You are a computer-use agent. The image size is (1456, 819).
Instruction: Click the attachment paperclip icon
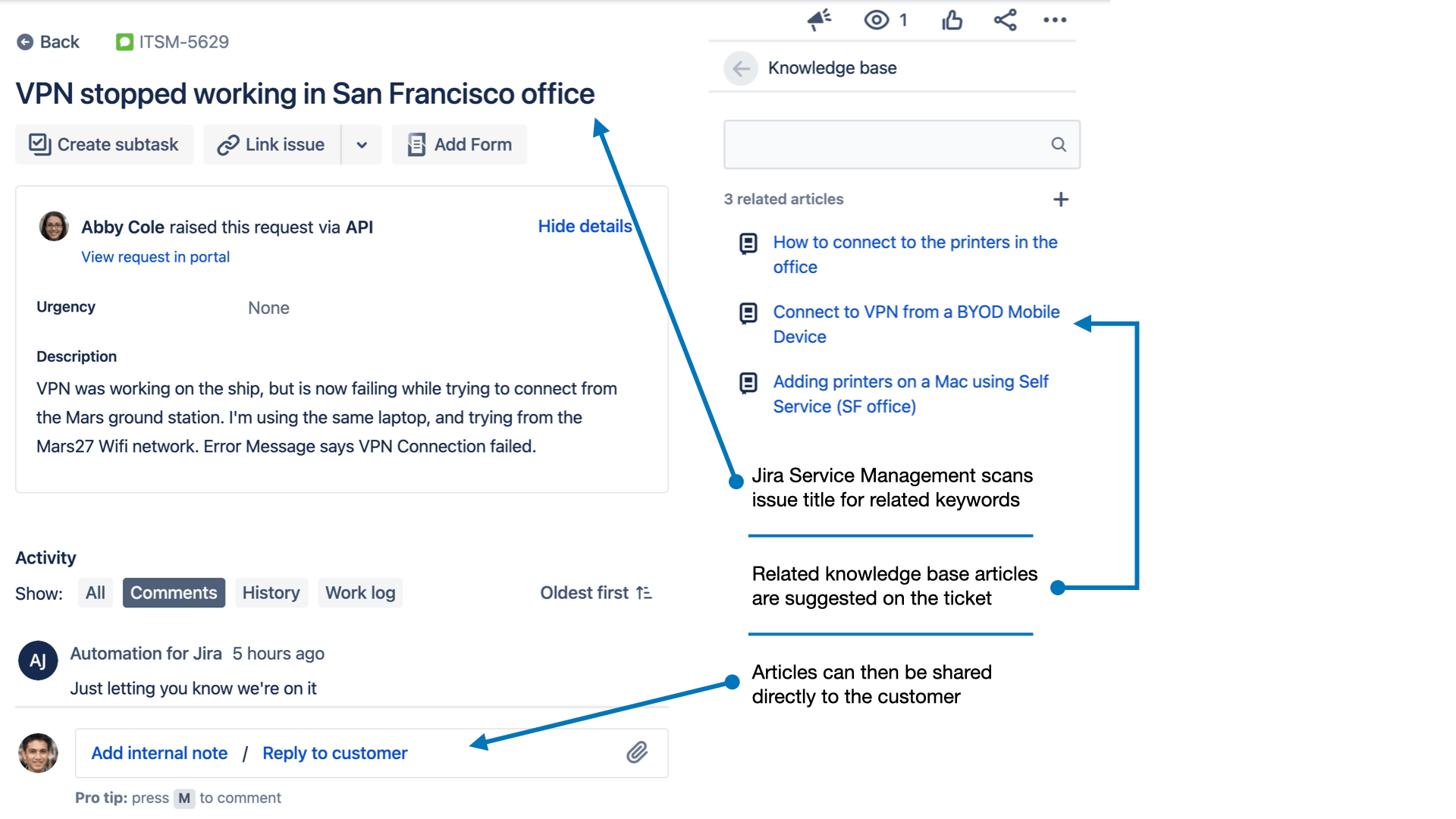point(636,753)
